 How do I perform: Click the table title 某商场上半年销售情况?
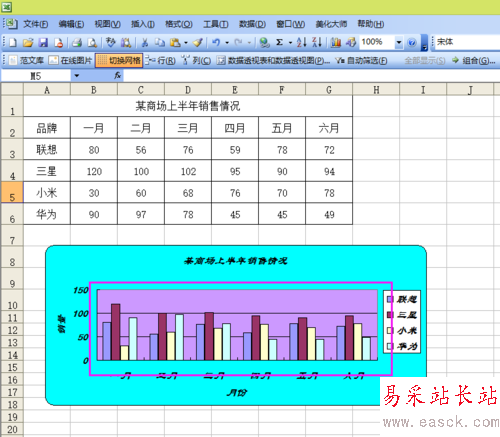(188, 106)
